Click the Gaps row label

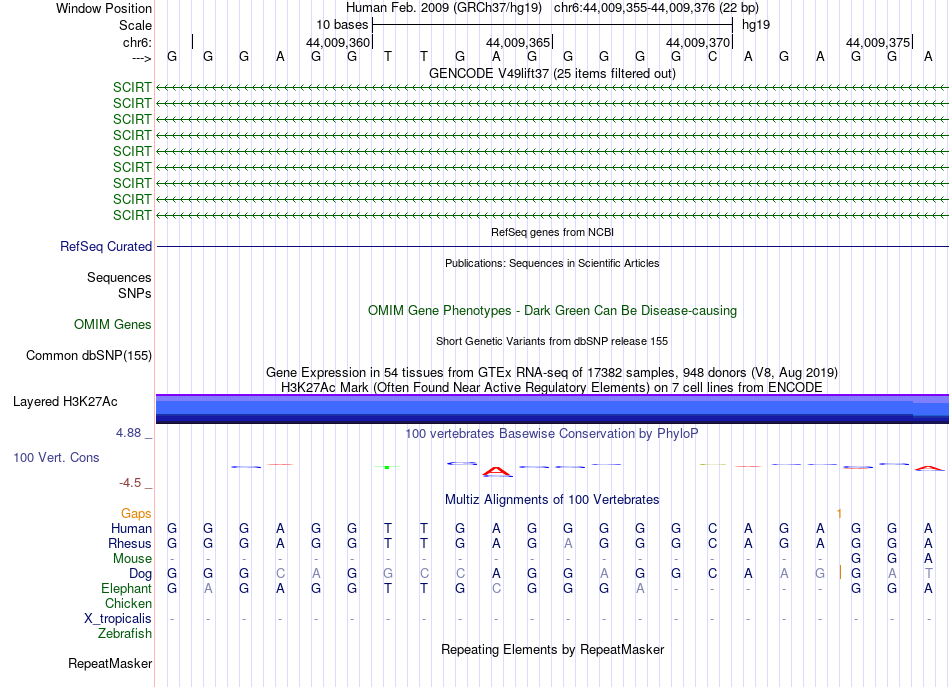(136, 514)
